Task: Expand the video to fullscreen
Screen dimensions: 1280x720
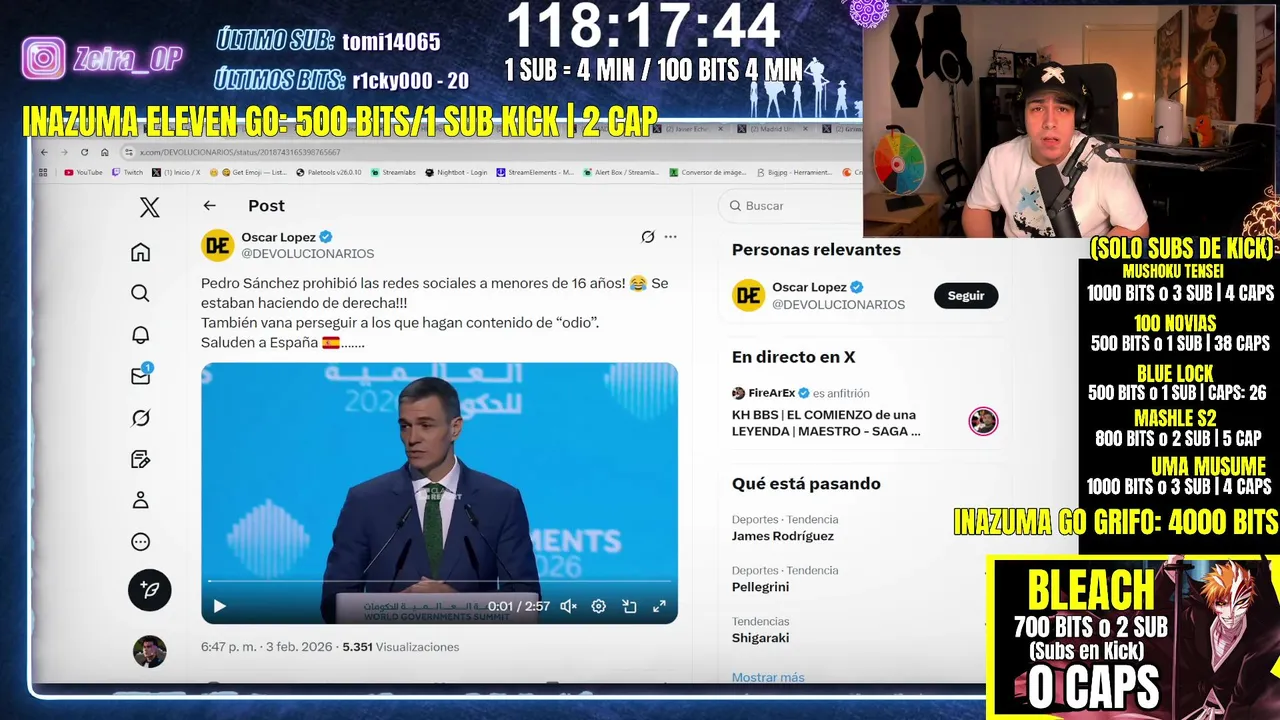Action: click(659, 606)
